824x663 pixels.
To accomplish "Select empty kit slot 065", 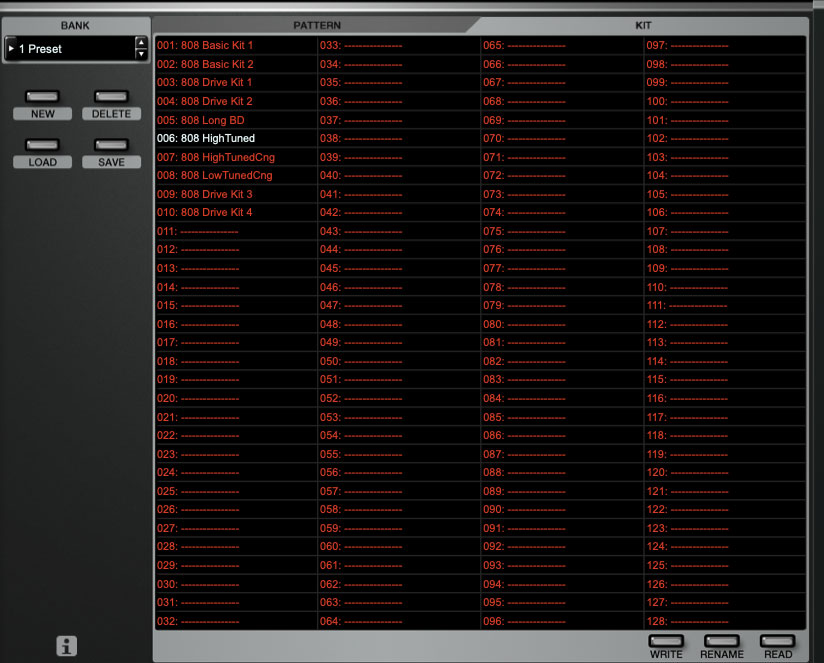I will pos(562,45).
